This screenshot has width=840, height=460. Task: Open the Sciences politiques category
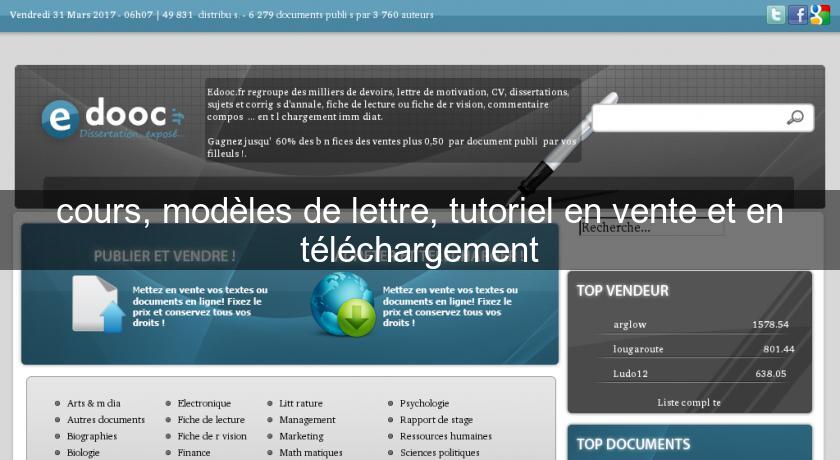[440, 453]
